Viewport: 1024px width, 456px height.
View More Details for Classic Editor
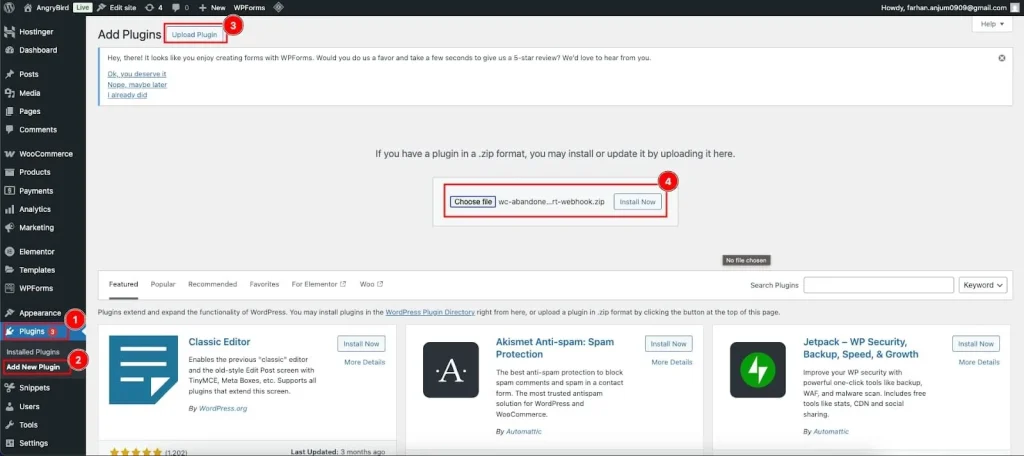(364, 362)
